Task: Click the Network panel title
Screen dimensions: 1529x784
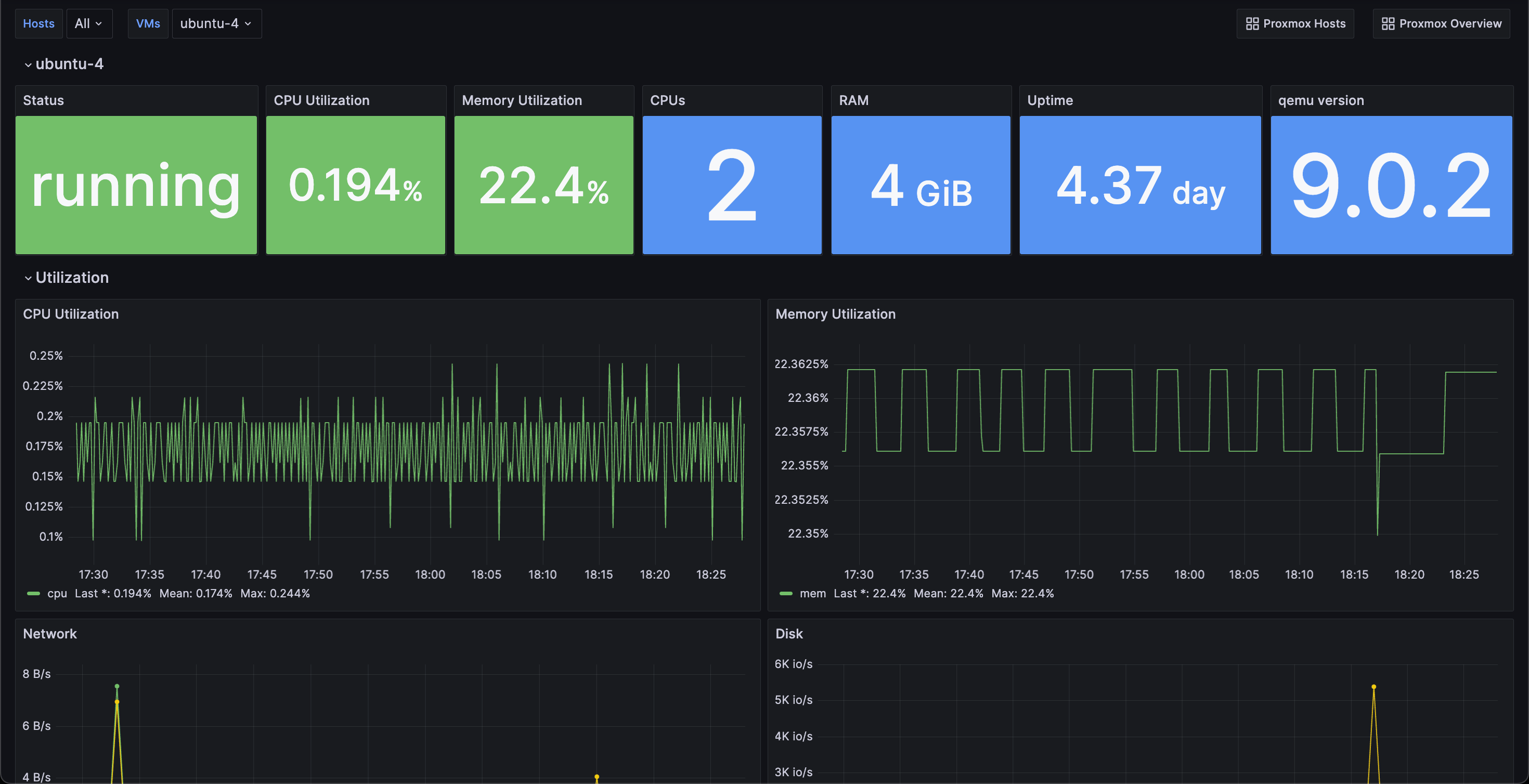Action: [x=50, y=634]
